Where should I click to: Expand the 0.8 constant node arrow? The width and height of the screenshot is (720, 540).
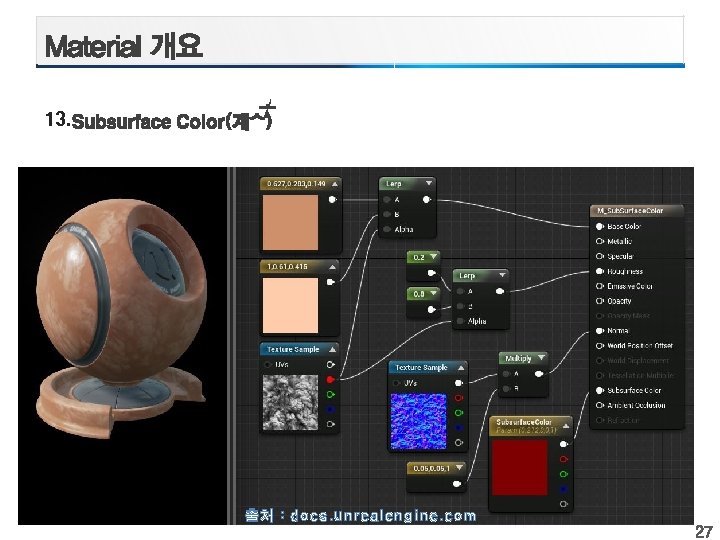coord(433,294)
